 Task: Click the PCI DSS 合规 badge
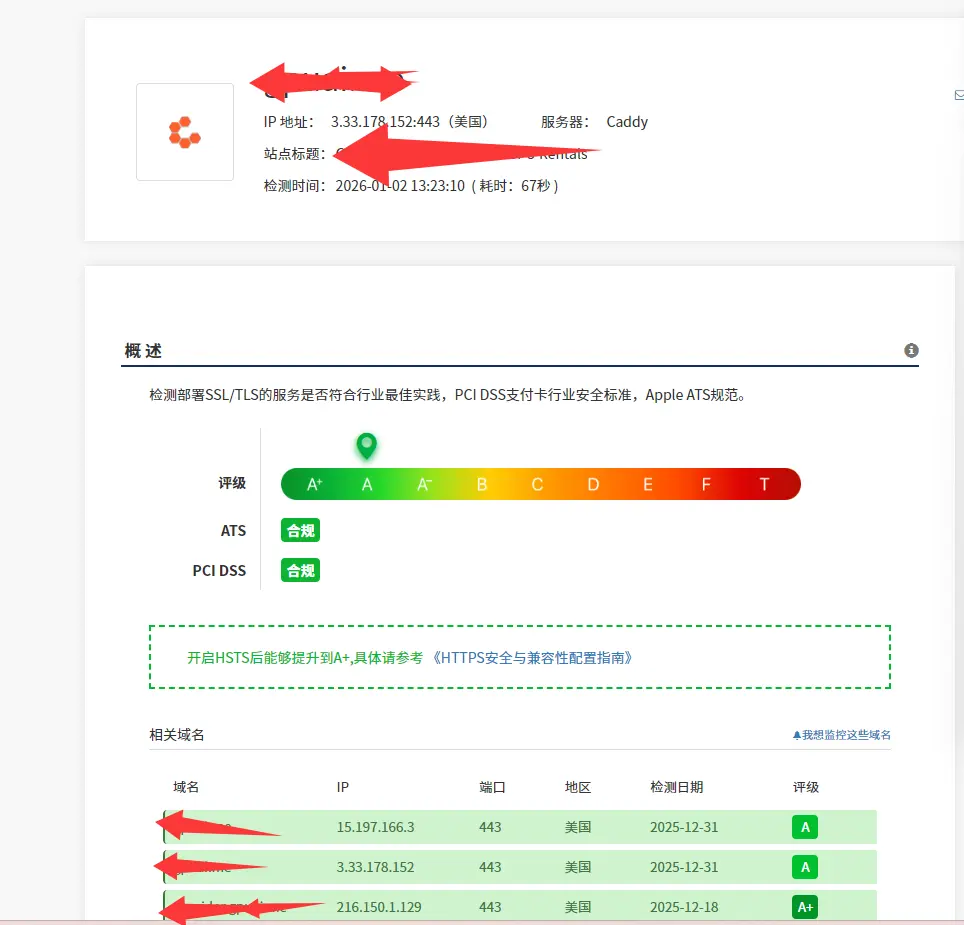300,570
